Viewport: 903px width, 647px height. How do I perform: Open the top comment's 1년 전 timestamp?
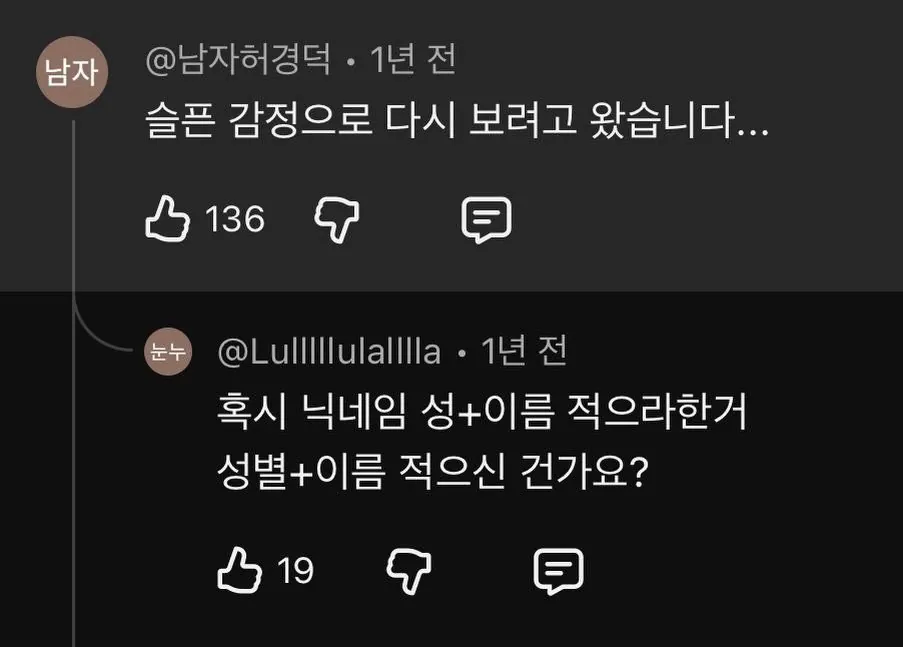pos(413,59)
